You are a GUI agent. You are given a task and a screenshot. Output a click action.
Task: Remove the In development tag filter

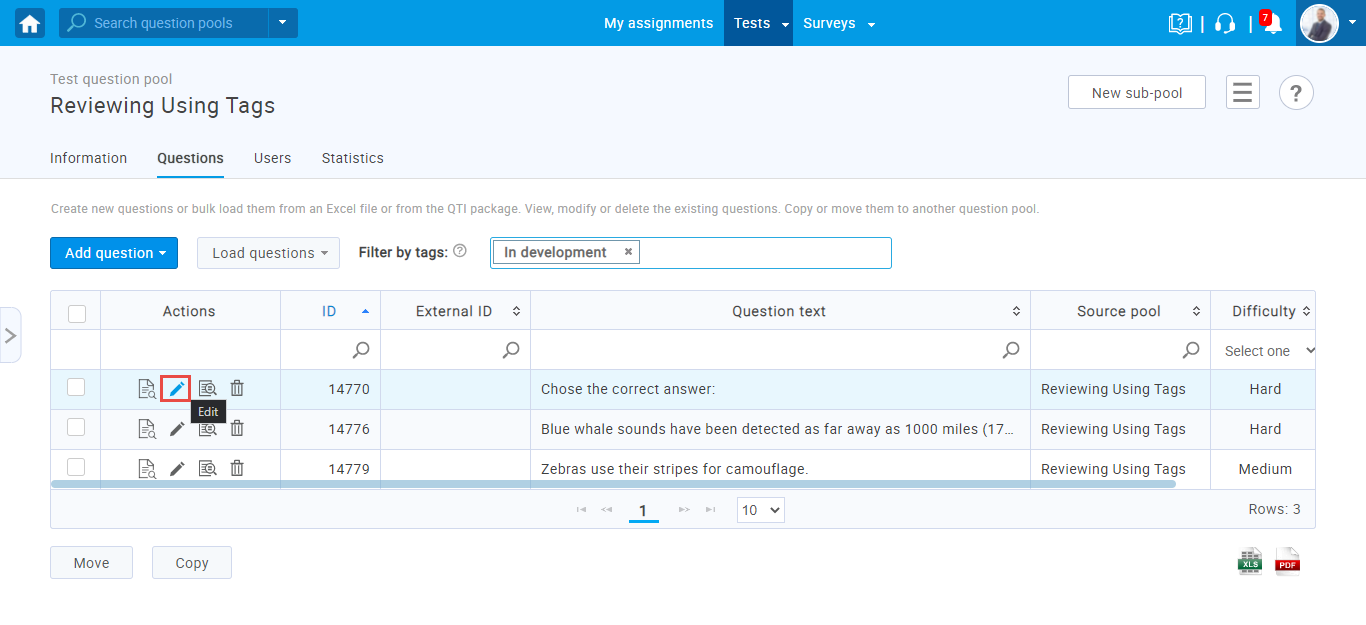pos(628,252)
